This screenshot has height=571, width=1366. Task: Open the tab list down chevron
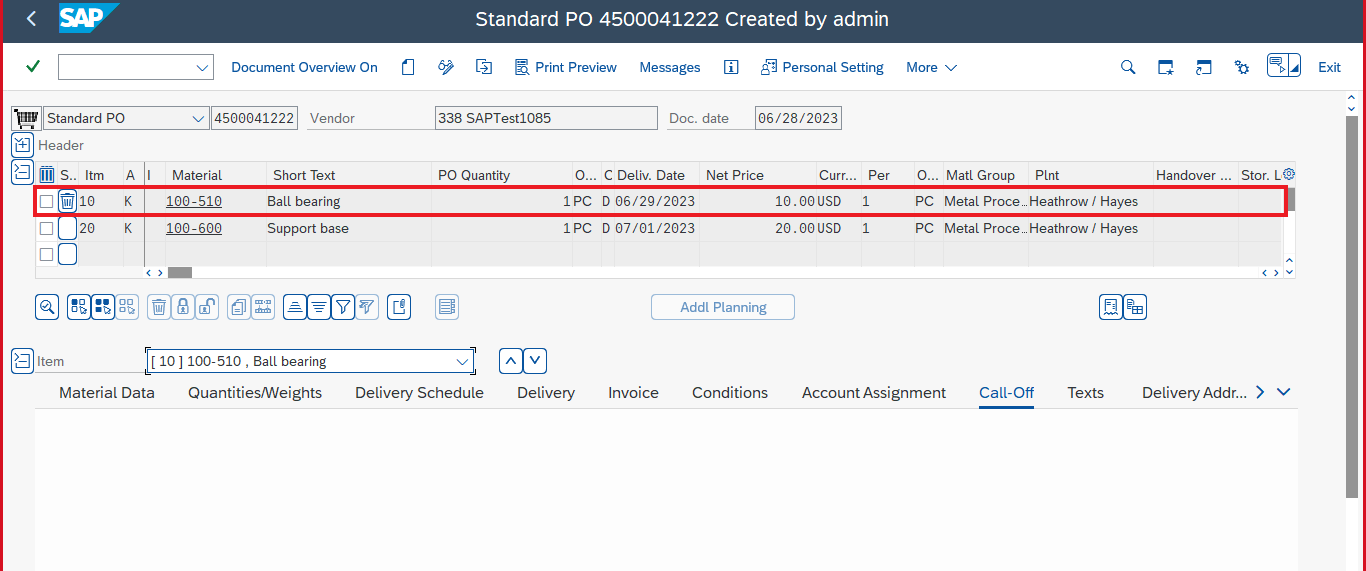click(1284, 392)
